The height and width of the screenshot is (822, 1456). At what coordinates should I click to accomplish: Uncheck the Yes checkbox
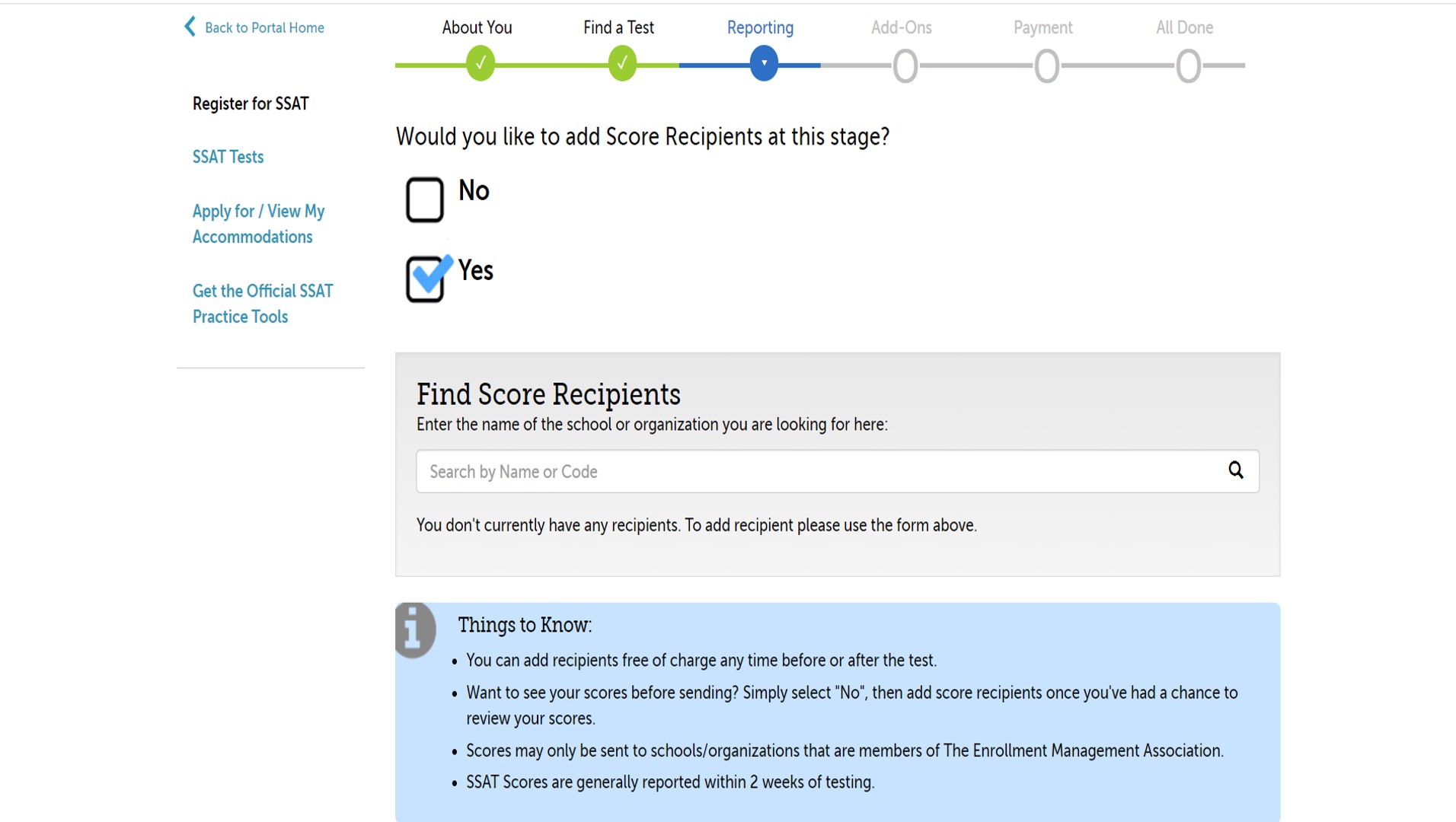coord(425,279)
